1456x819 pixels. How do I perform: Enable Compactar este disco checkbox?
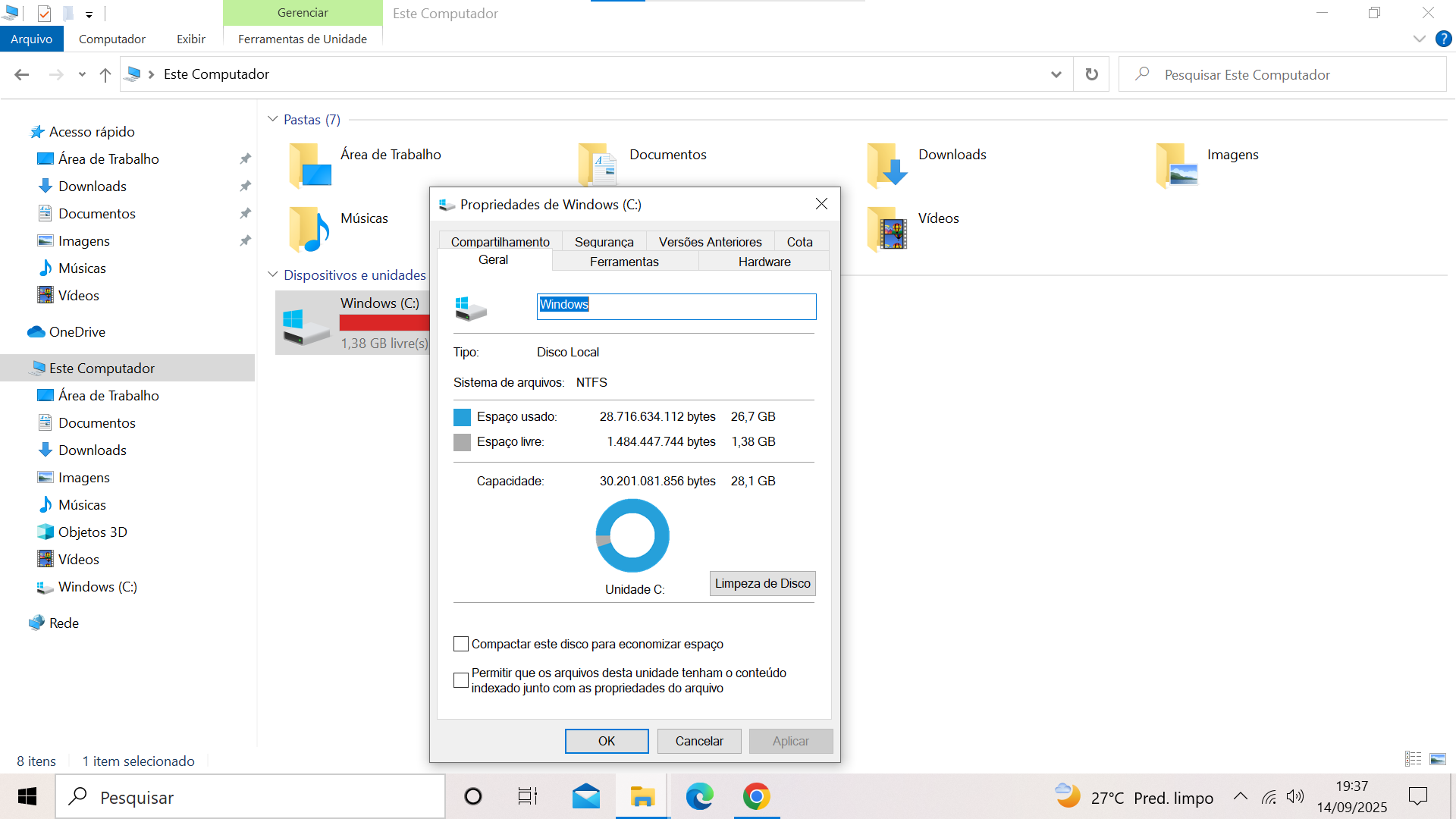coord(461,644)
